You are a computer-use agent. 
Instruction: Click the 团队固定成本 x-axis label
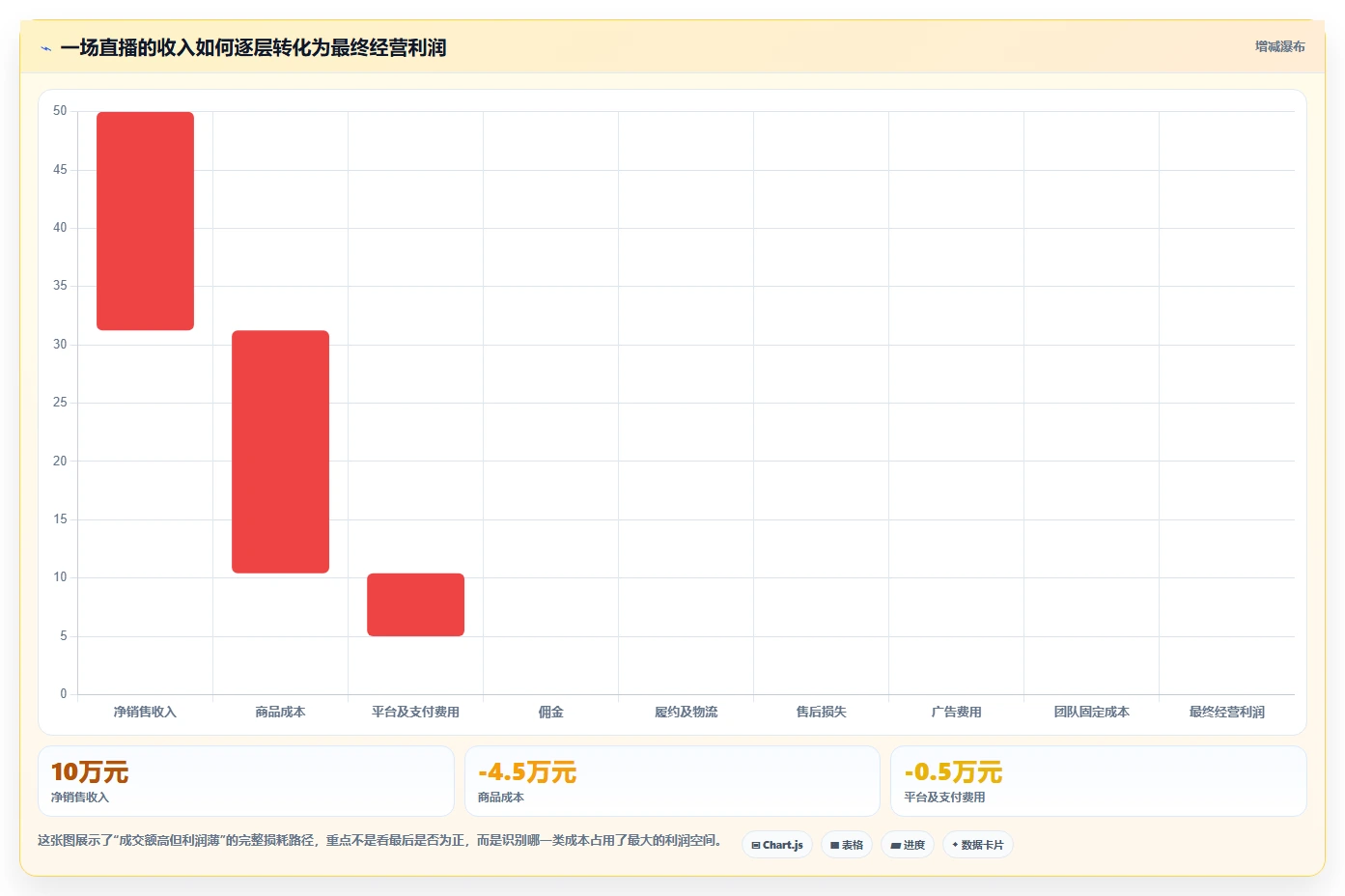point(1091,712)
